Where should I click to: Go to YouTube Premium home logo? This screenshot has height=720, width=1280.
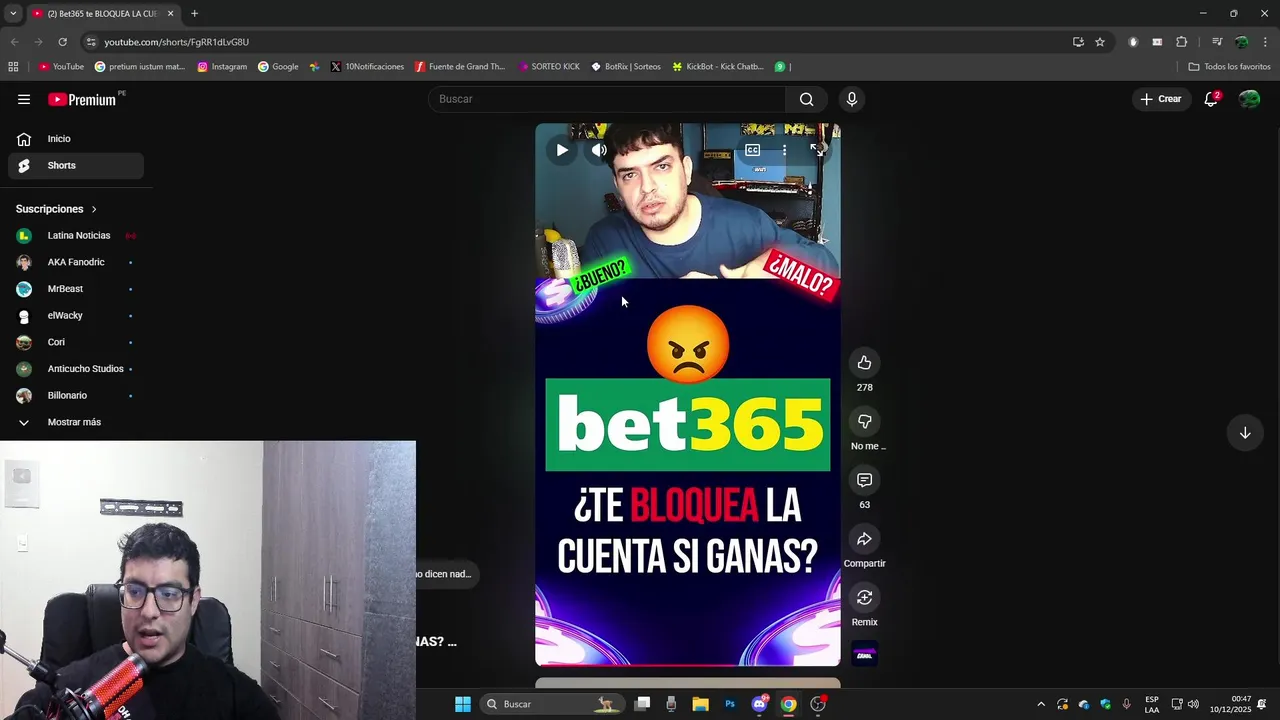pos(82,99)
